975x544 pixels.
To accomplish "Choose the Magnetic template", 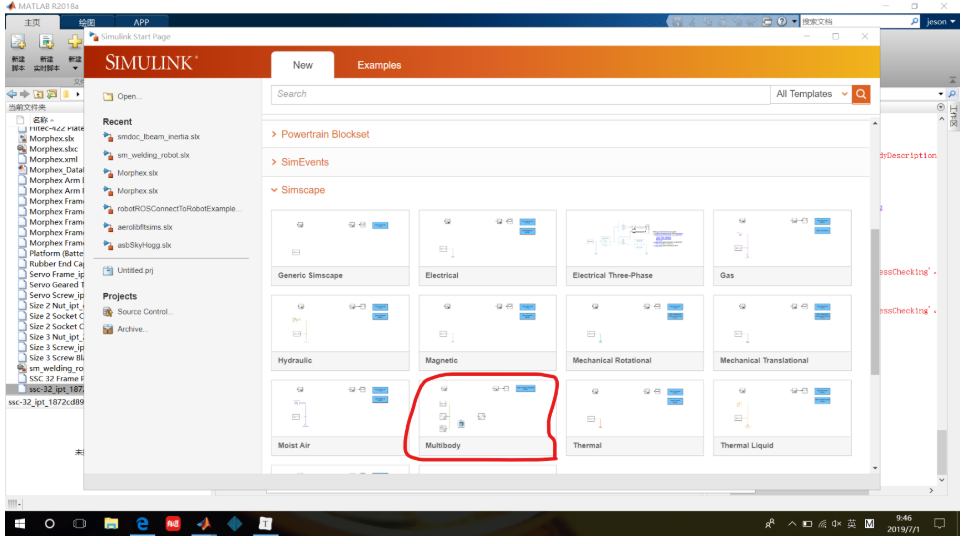I will tap(488, 333).
